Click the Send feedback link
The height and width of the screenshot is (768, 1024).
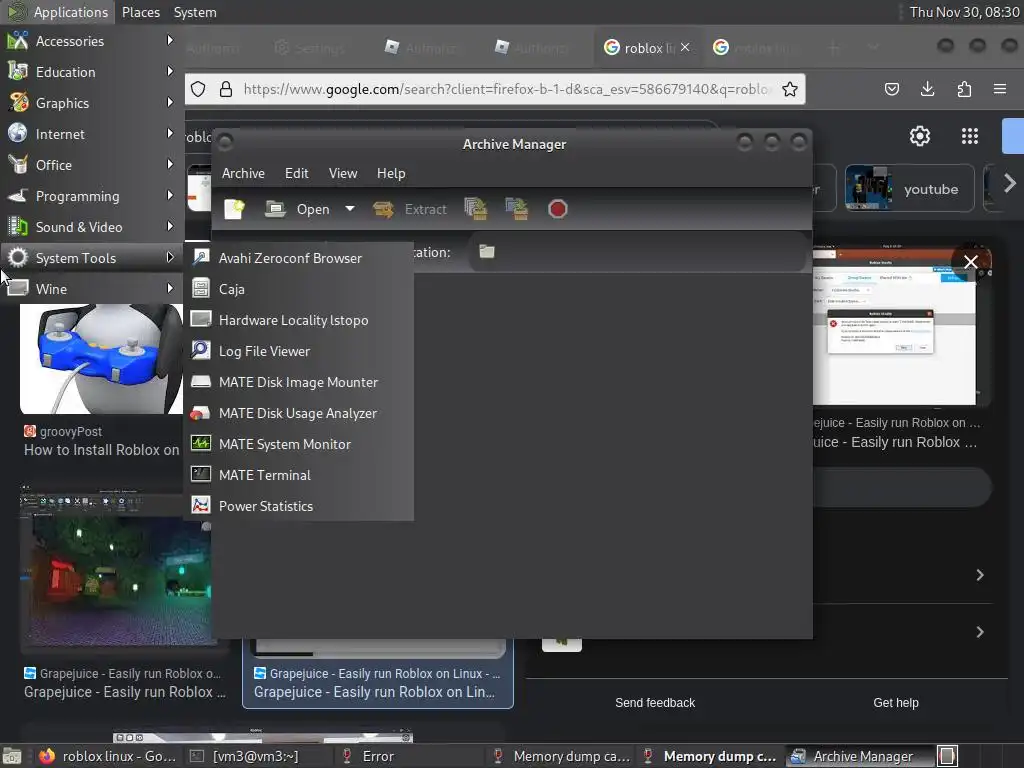(x=655, y=703)
